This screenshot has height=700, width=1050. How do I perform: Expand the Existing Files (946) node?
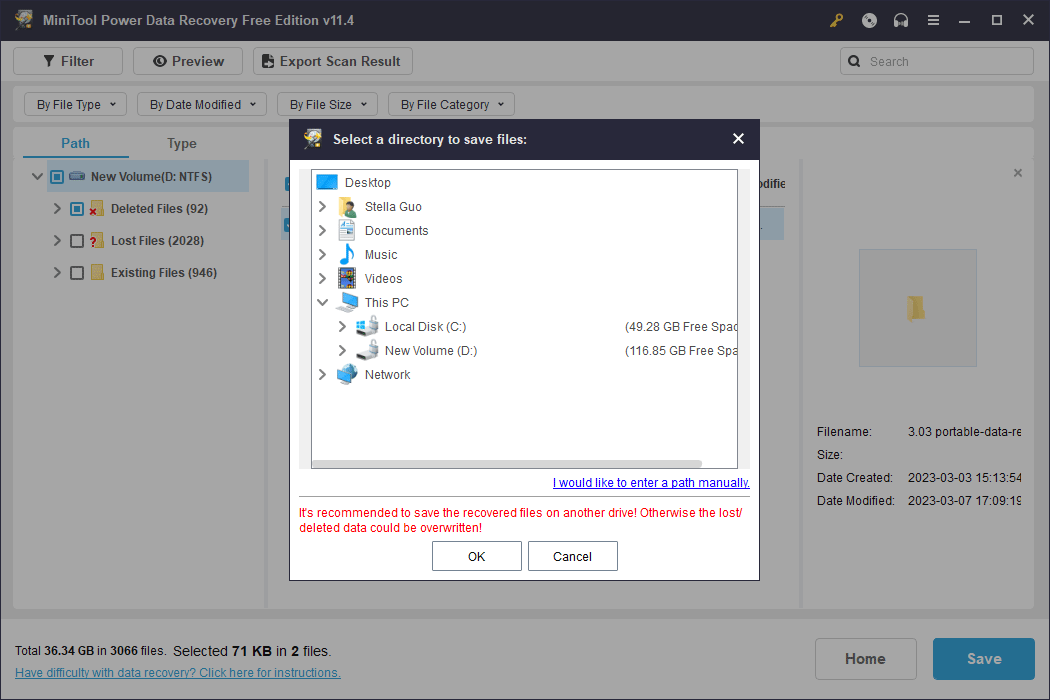pyautogui.click(x=57, y=273)
